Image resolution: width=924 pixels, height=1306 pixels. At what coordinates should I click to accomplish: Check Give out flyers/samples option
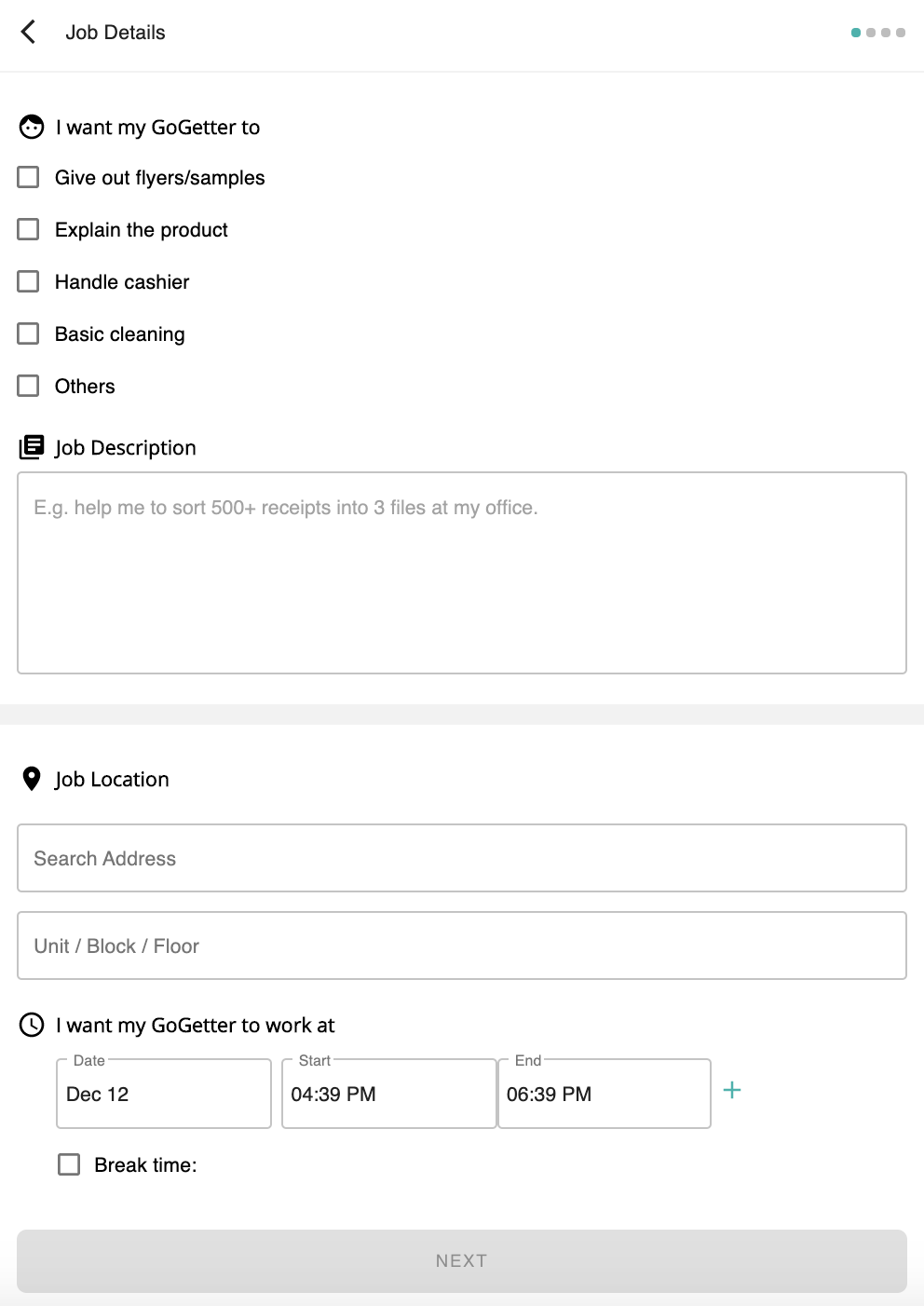click(29, 177)
